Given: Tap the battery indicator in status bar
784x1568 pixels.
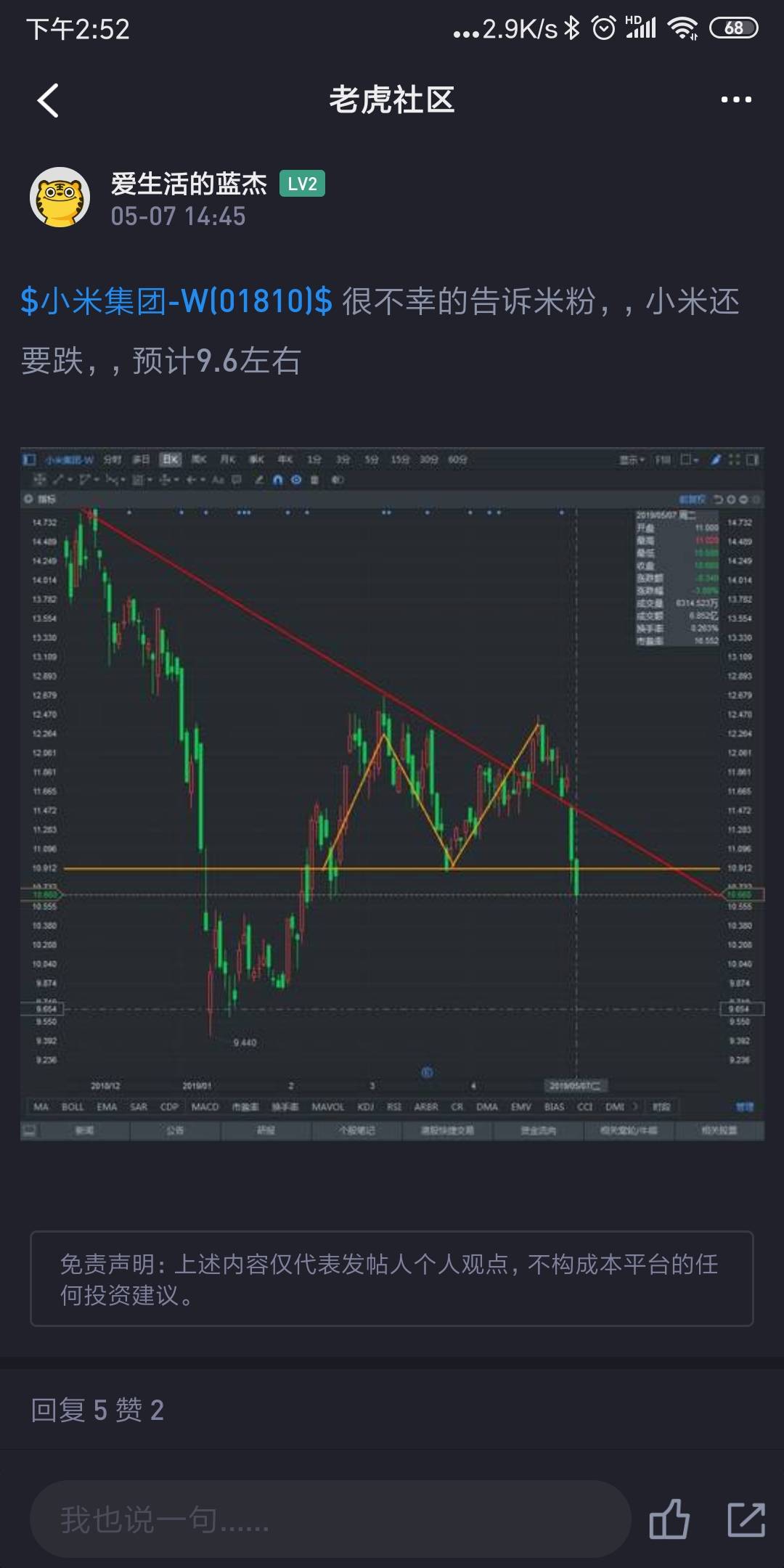Looking at the screenshot, I should pos(734,28).
